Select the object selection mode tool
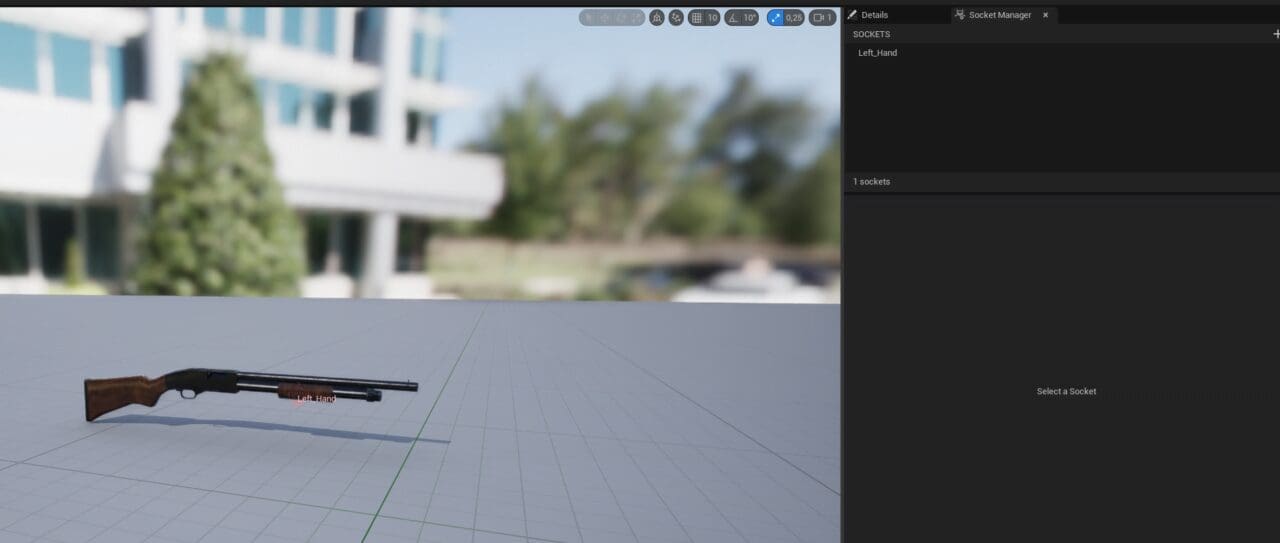Viewport: 1280px width, 543px height. [x=589, y=18]
